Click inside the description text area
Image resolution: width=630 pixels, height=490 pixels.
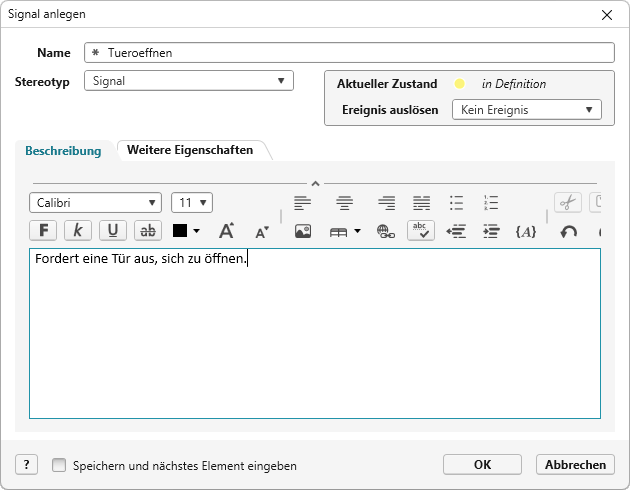point(315,333)
